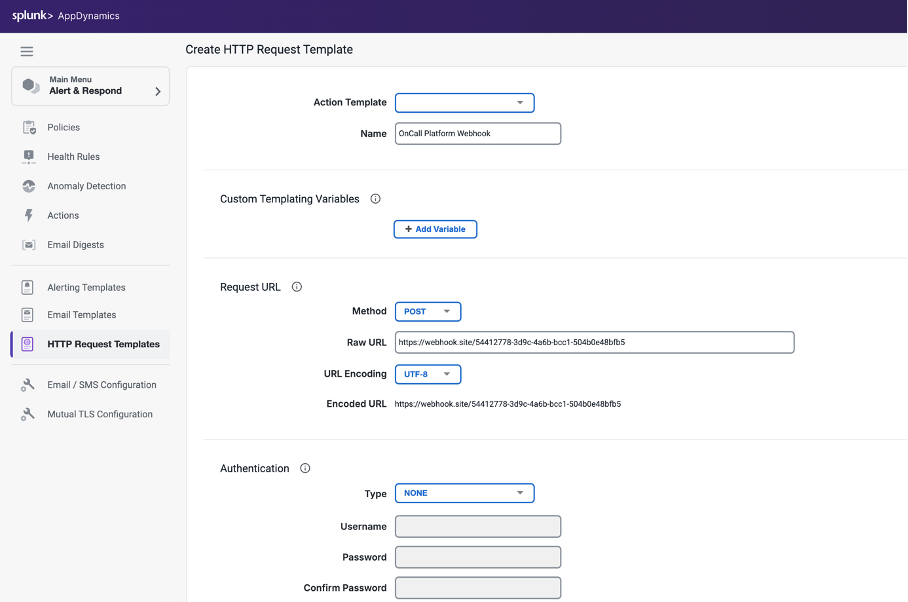Click the Policies clipboard icon

[29, 128]
